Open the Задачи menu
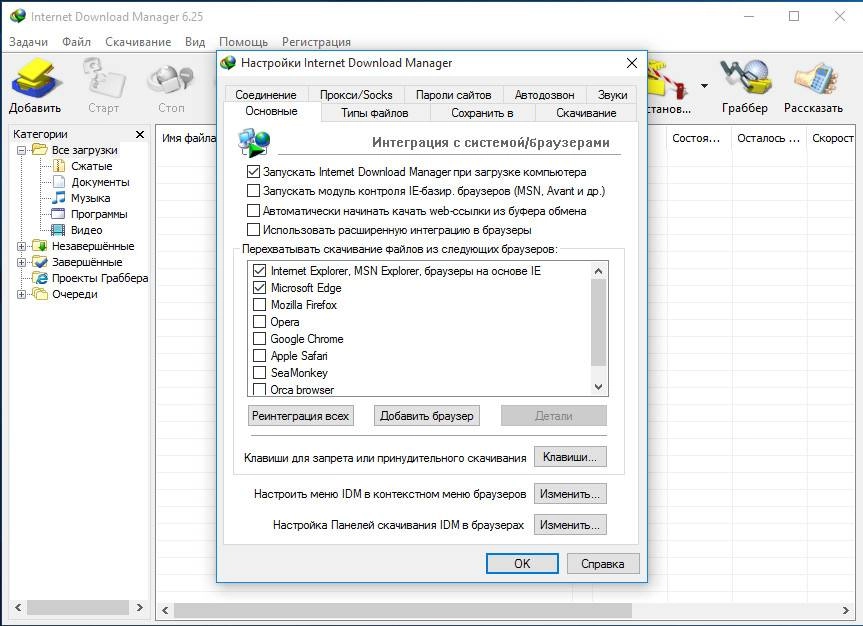The height and width of the screenshot is (626, 863). [x=28, y=42]
